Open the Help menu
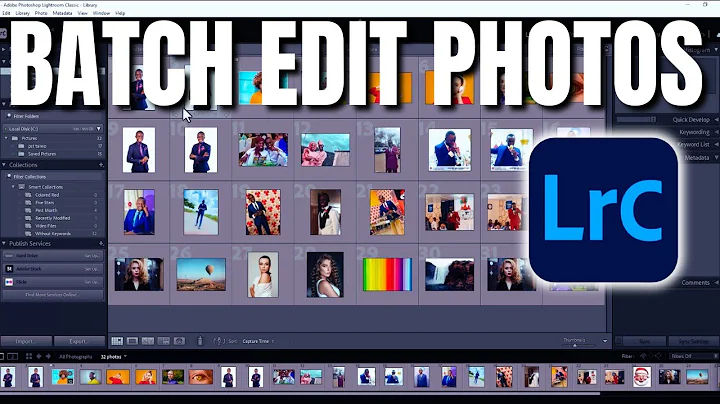This screenshot has width=720, height=404. pos(120,13)
